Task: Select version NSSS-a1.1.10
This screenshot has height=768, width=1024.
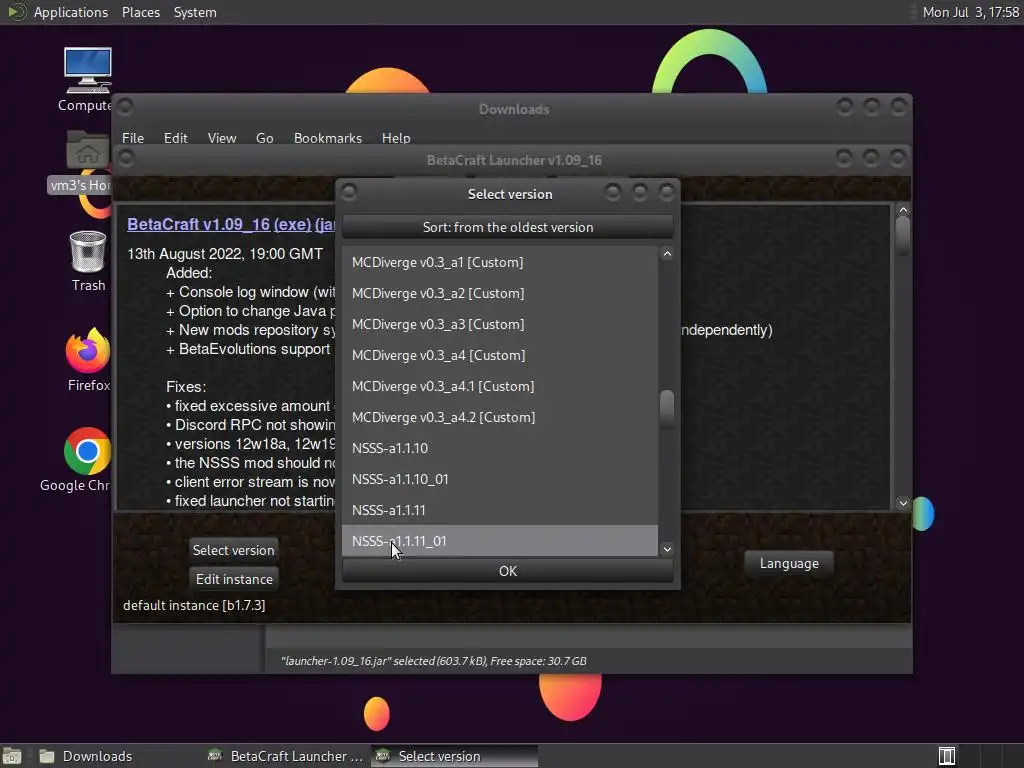Action: coord(500,448)
